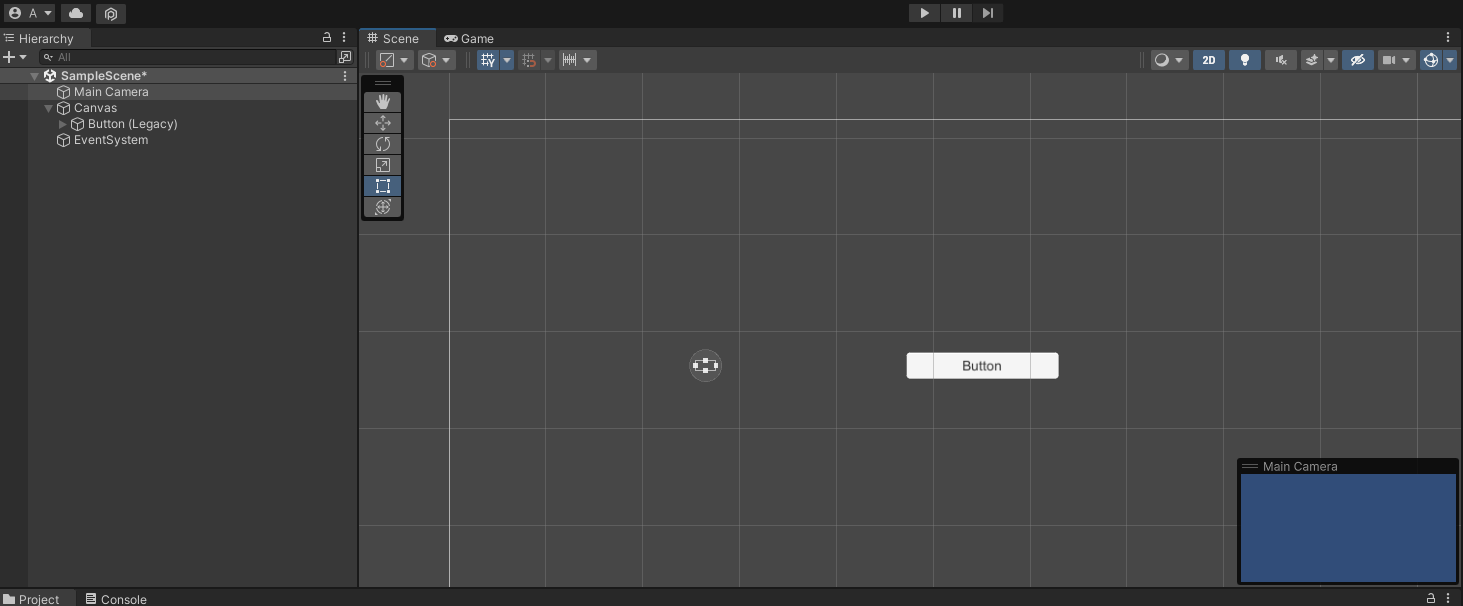The height and width of the screenshot is (606, 1463).
Task: Select the Rotate tool
Action: point(383,144)
